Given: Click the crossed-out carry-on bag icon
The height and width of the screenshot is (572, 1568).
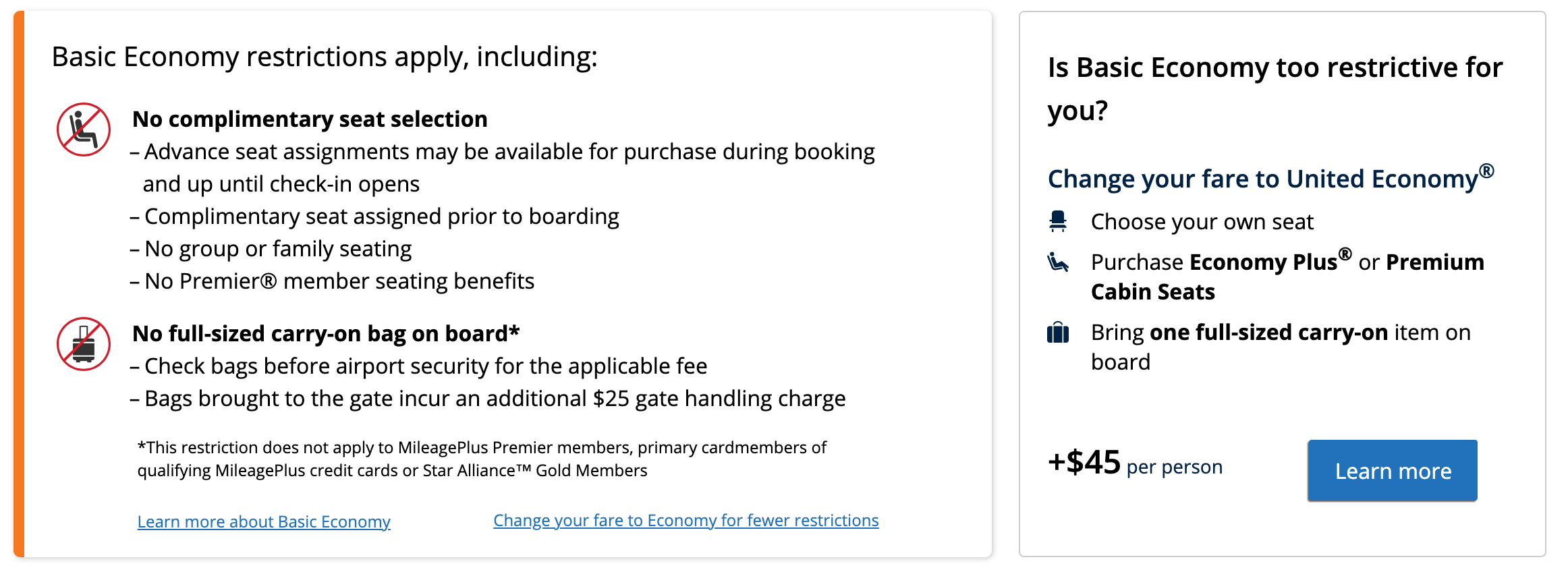Looking at the screenshot, I should coord(84,344).
